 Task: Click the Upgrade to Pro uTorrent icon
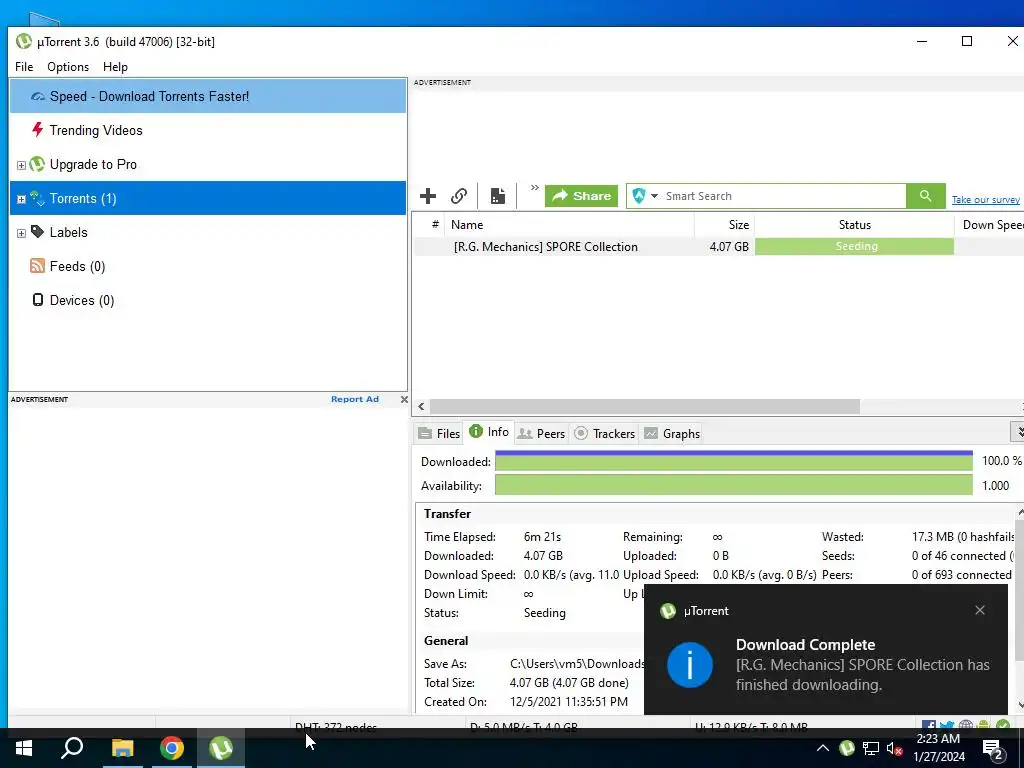click(37, 164)
